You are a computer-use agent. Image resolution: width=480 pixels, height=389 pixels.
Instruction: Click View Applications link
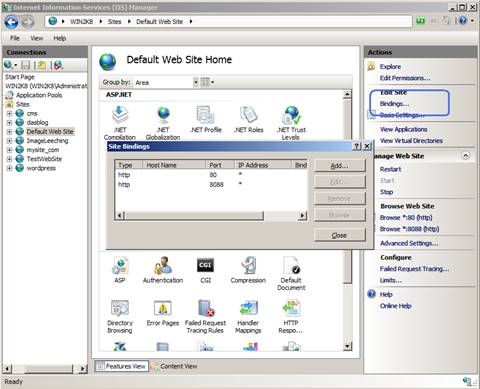(404, 129)
